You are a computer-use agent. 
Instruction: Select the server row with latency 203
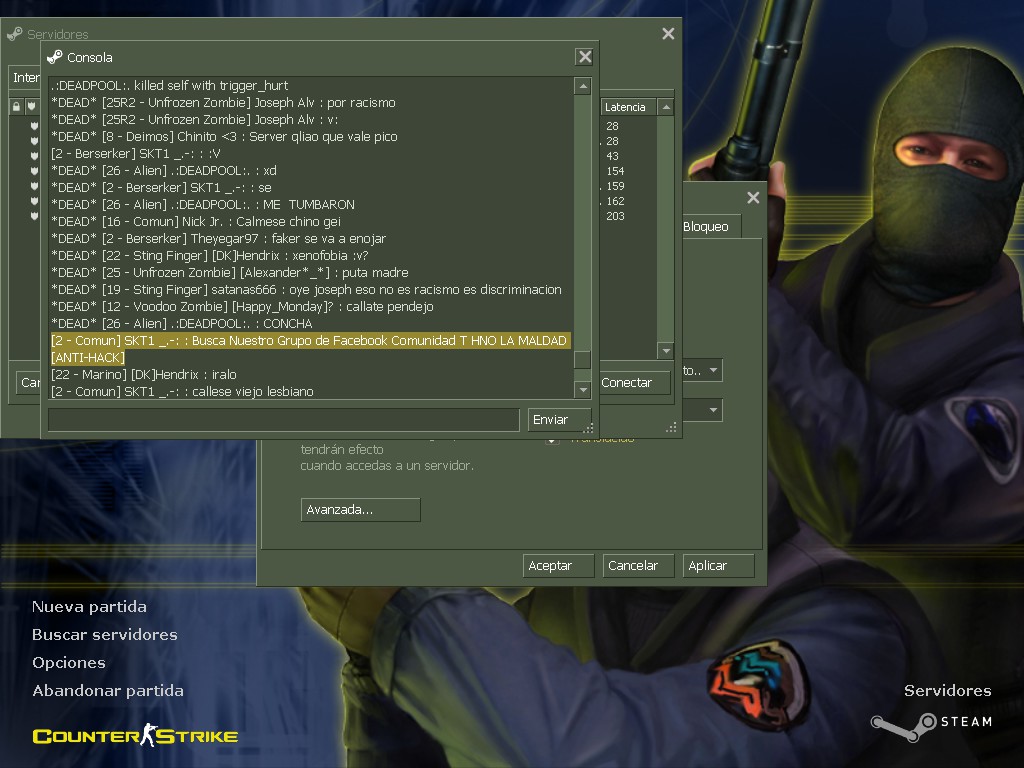pyautogui.click(x=615, y=216)
